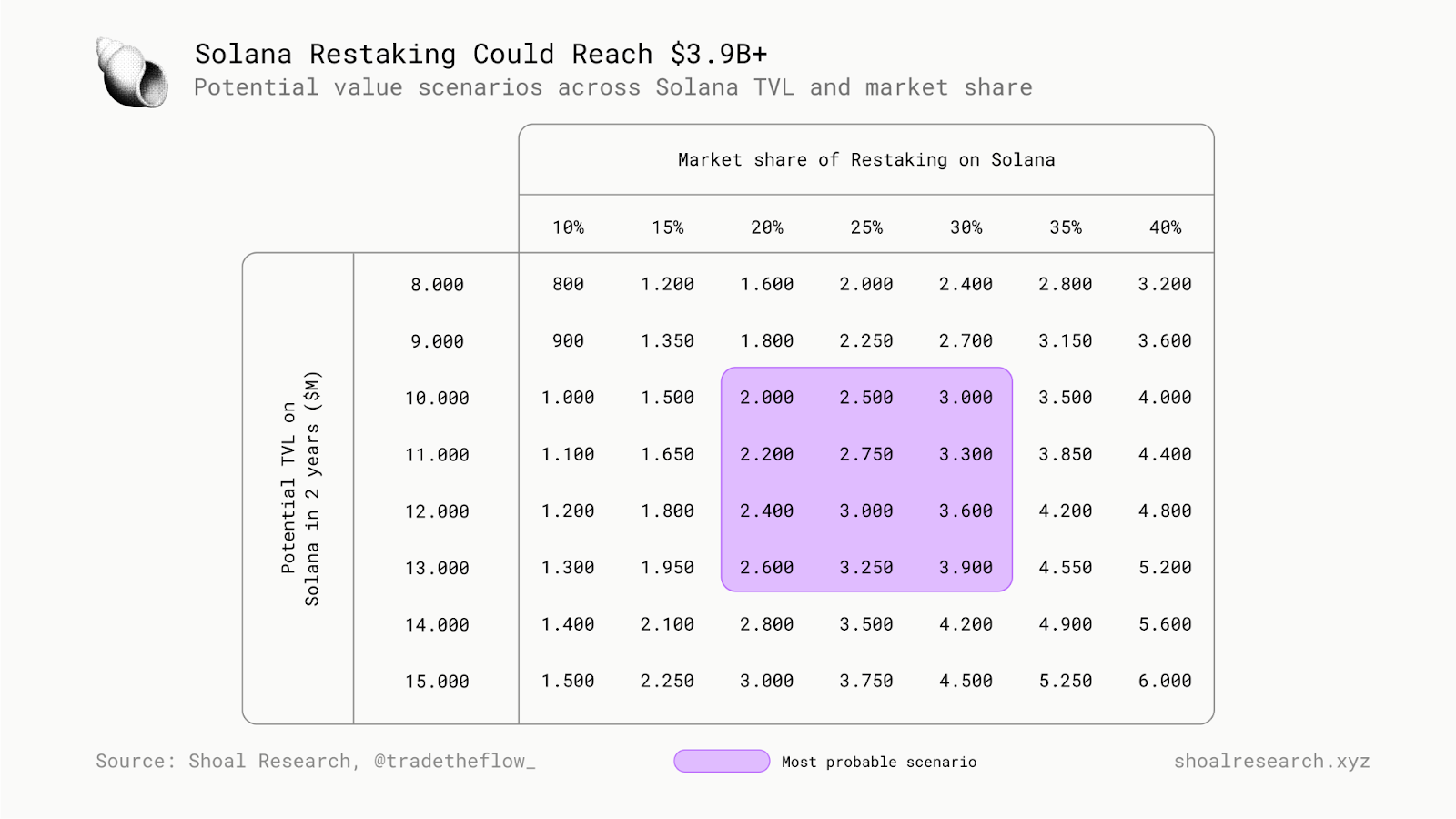Click the purple 'Most probable scenario' legend swatch
The image size is (1456, 819).
(x=722, y=762)
